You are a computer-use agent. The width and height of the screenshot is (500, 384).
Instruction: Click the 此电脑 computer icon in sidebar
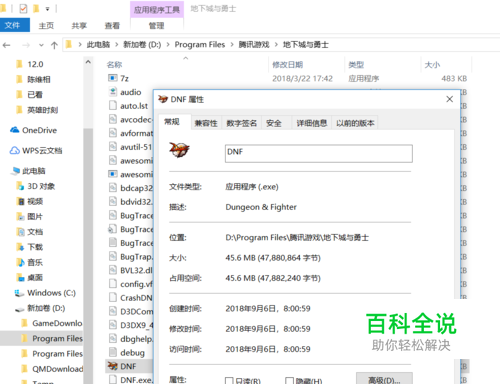point(15,171)
